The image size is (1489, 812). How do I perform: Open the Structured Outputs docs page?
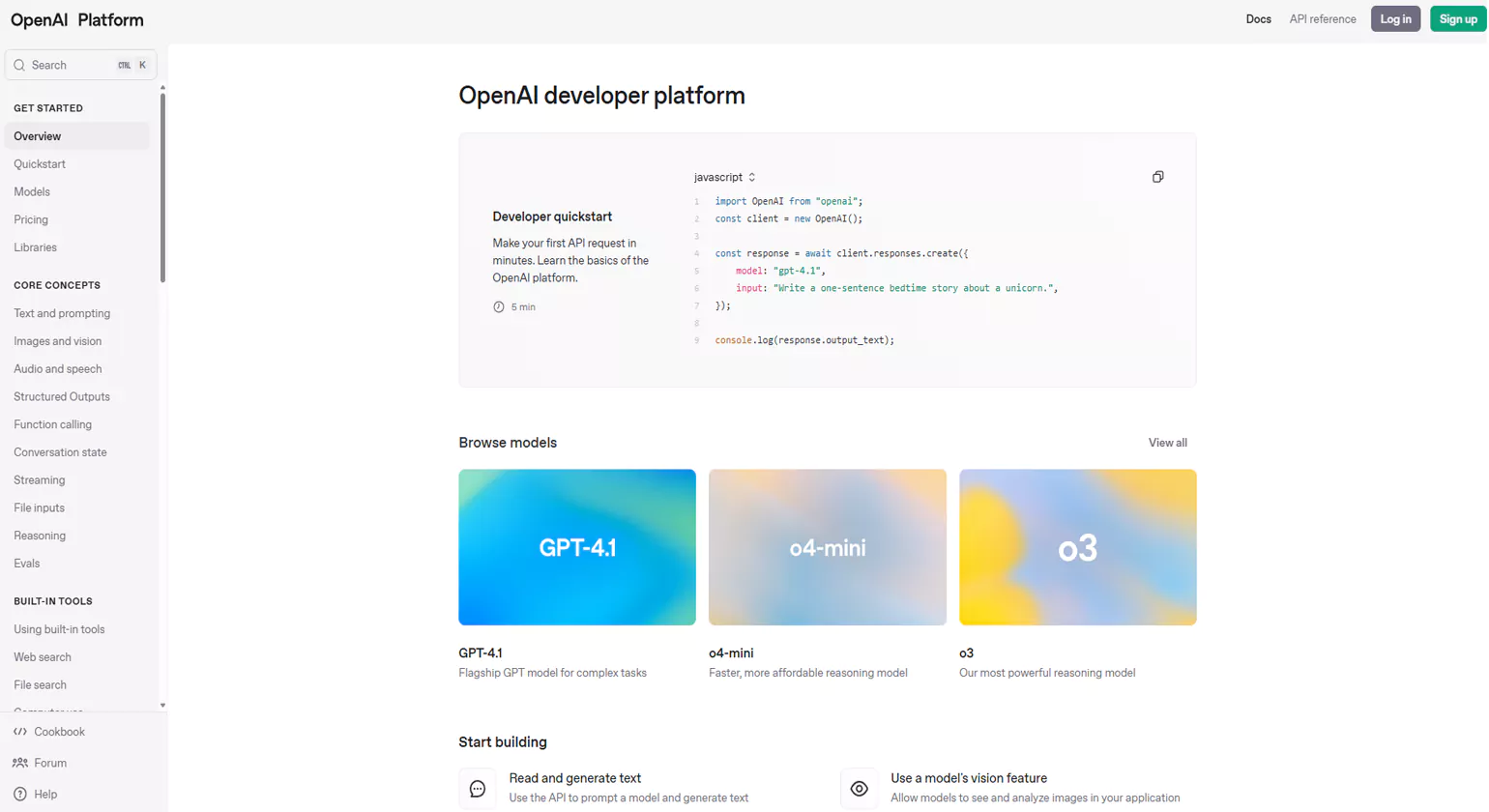point(62,396)
